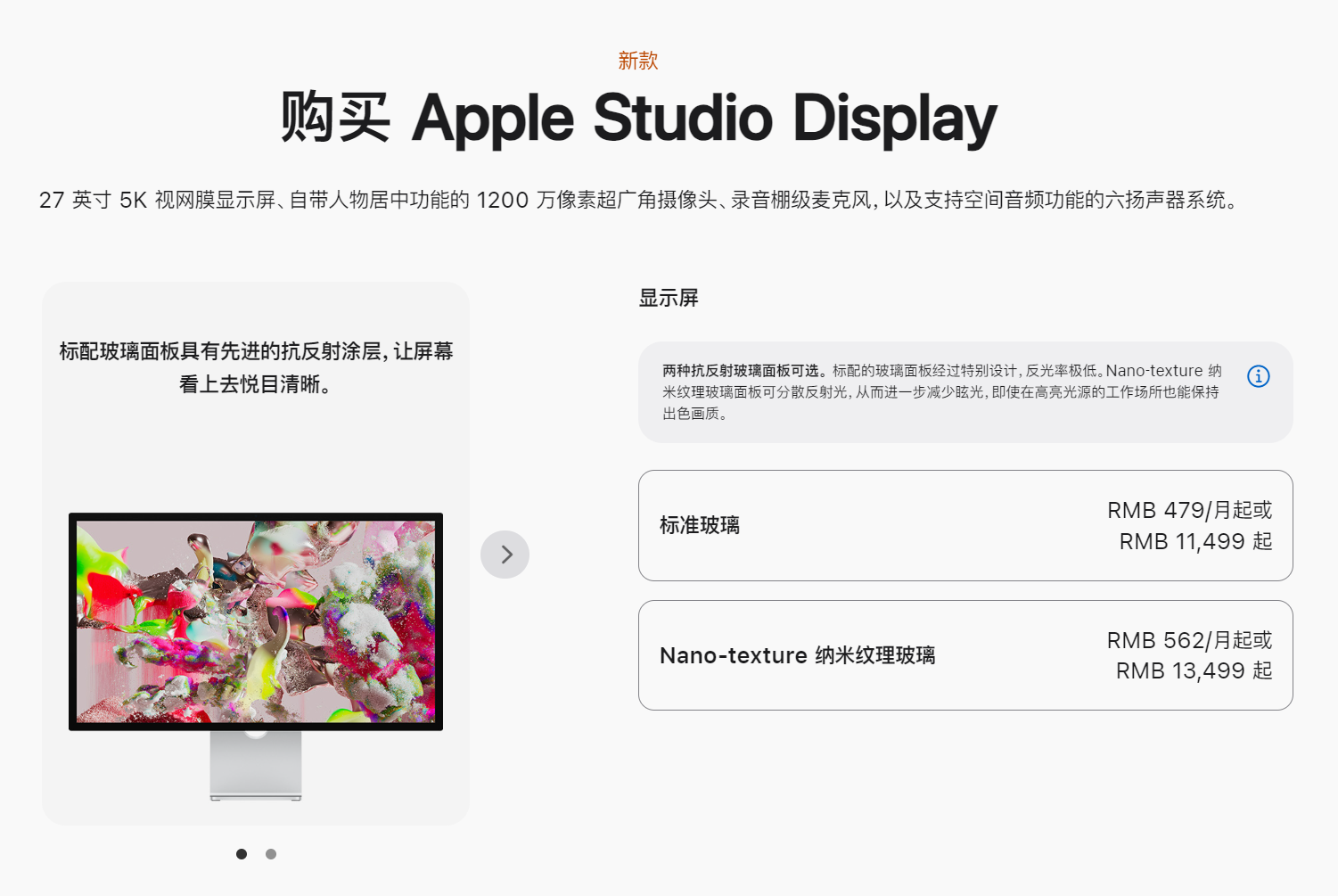
Task: Click the 新款 label above the heading
Action: click(638, 61)
